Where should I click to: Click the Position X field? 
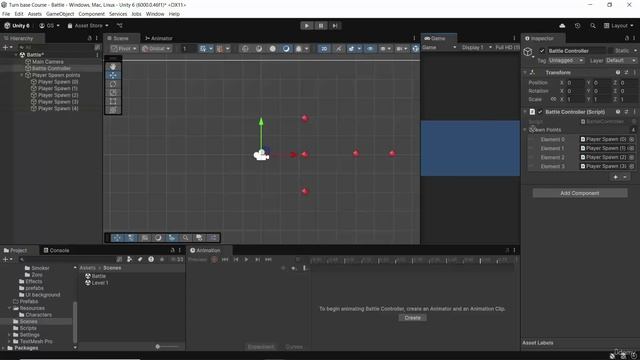[x=575, y=82]
